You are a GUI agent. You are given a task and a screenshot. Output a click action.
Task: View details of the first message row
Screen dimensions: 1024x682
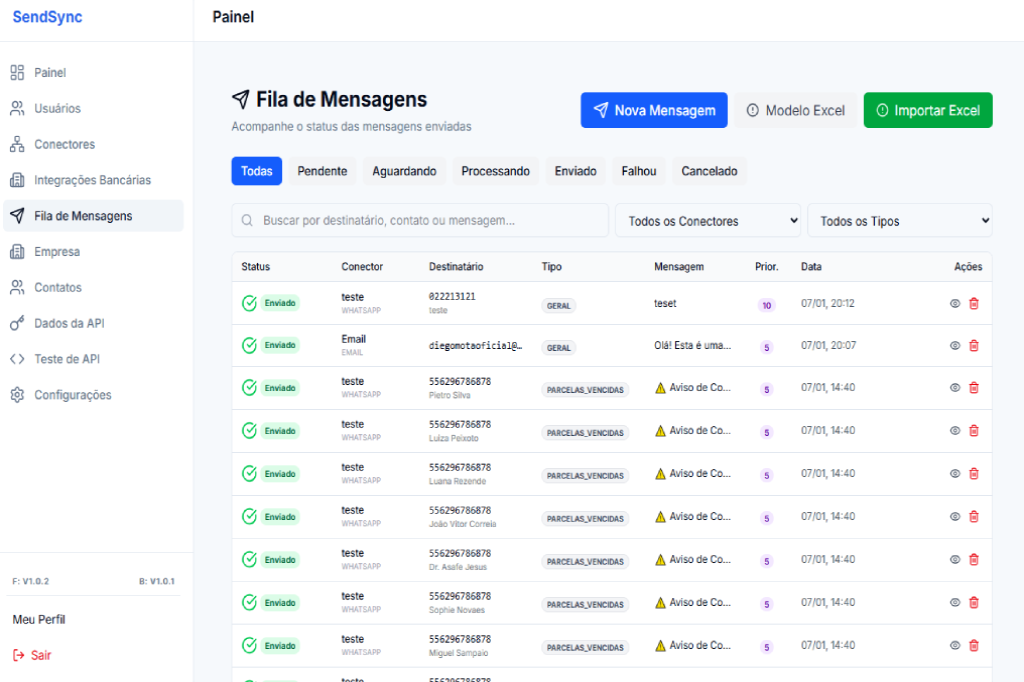point(955,302)
